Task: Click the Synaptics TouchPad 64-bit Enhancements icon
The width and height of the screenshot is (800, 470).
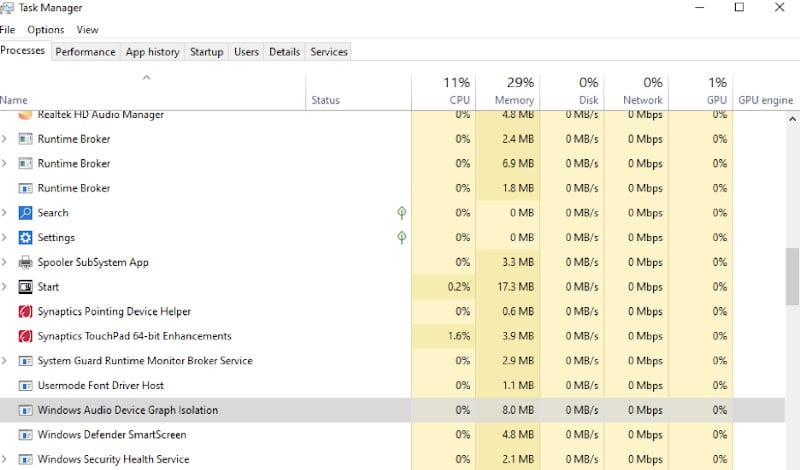Action: pyautogui.click(x=25, y=336)
